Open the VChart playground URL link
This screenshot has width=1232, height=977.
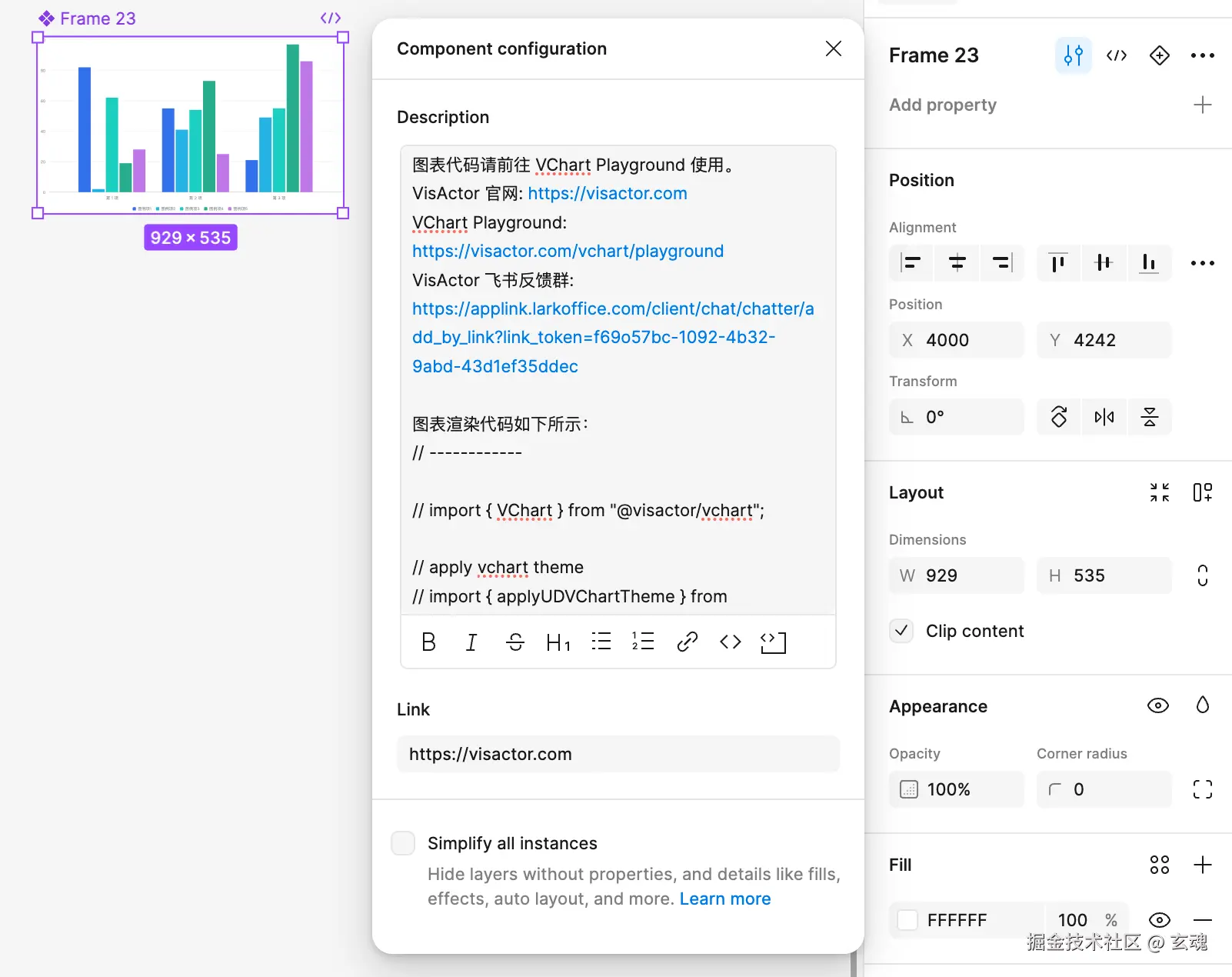568,251
